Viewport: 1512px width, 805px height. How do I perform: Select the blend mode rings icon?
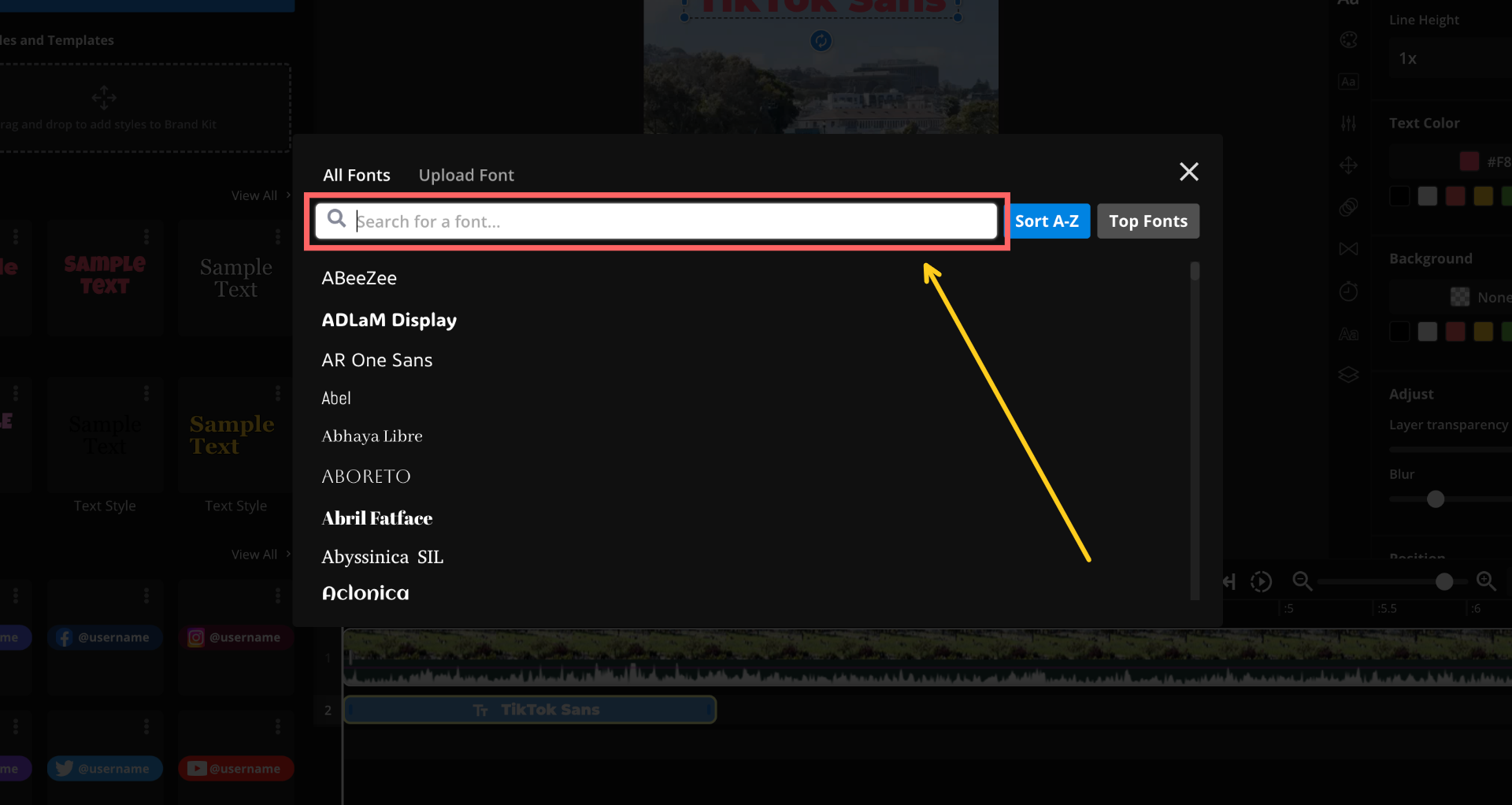pyautogui.click(x=1348, y=207)
